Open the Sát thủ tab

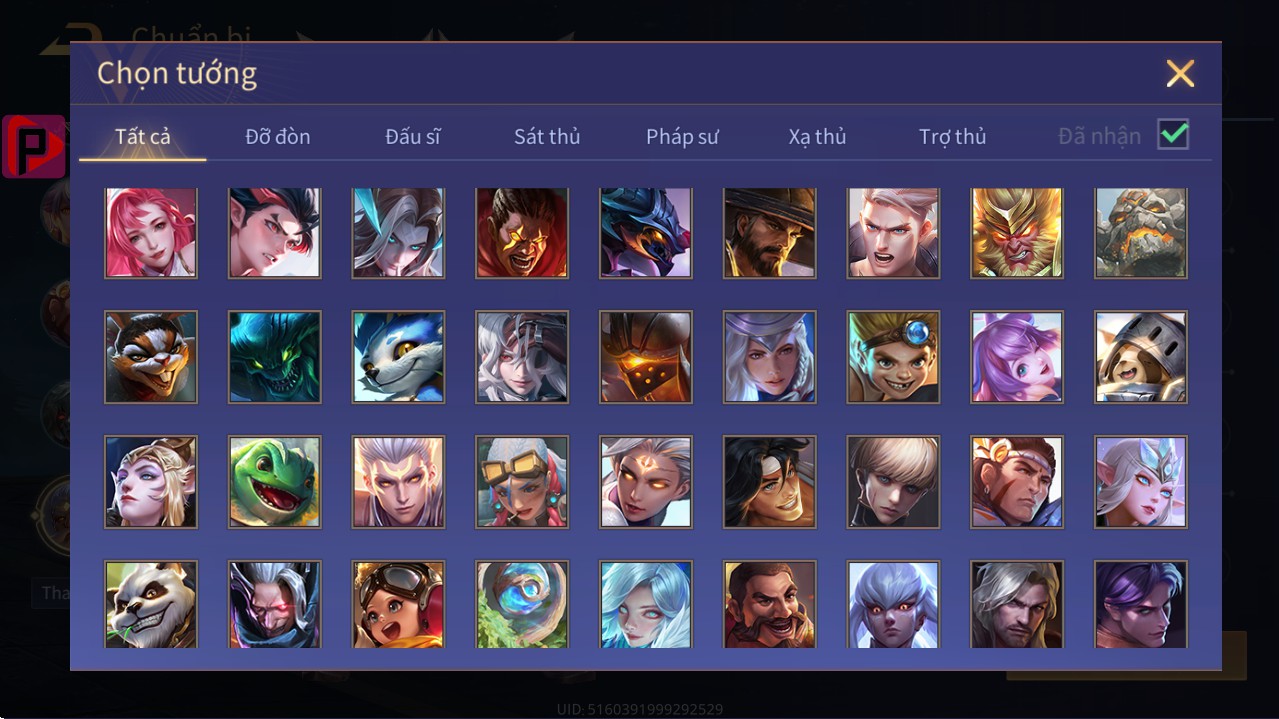click(x=547, y=137)
